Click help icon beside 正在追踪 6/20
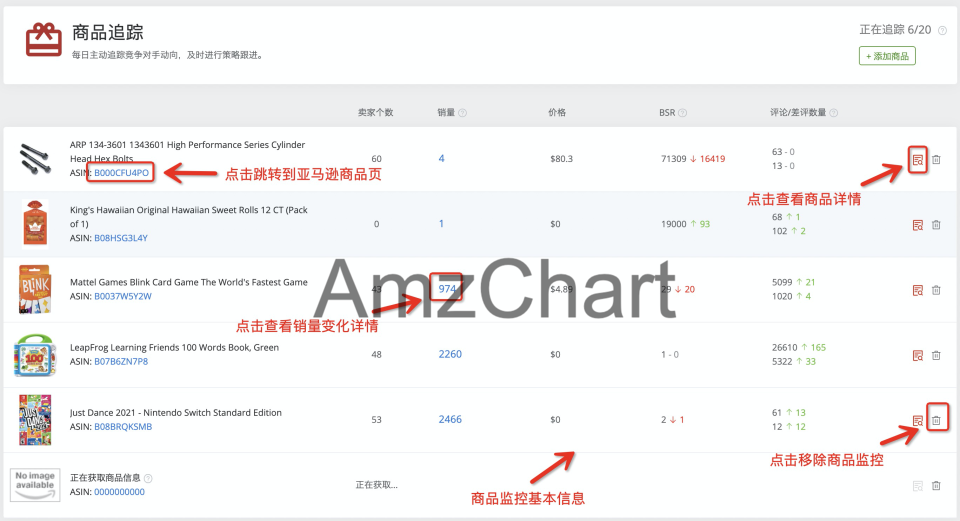Viewport: 960px width, 521px height. (943, 30)
